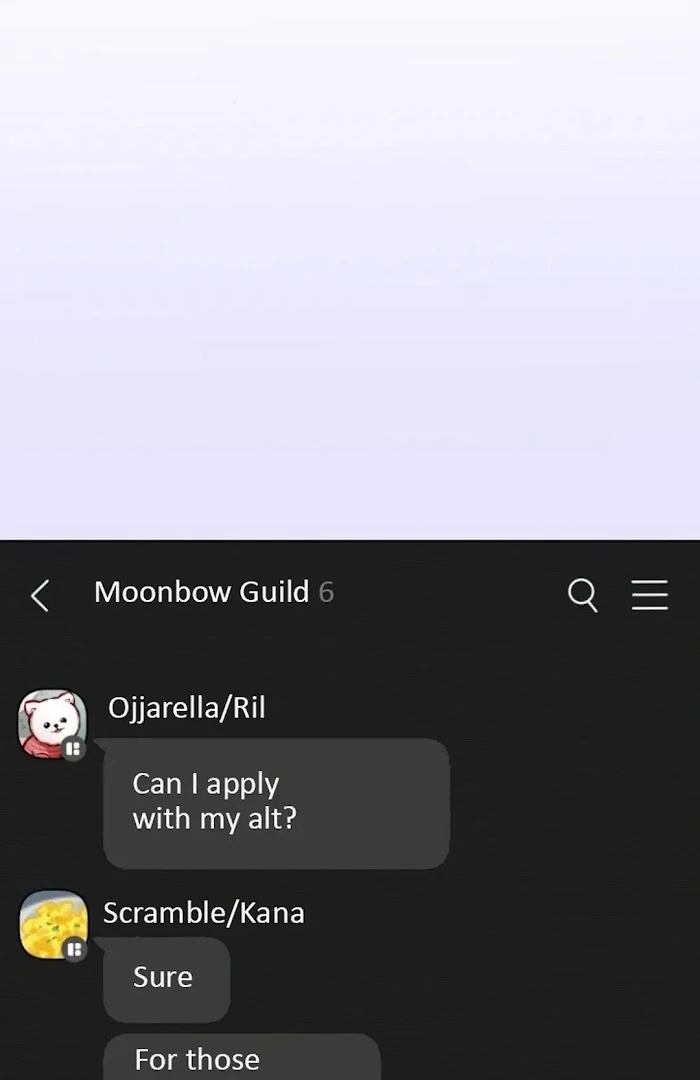This screenshot has width=700, height=1080.
Task: Tap Ojjarella/Ril's white bear avatar
Action: [52, 723]
